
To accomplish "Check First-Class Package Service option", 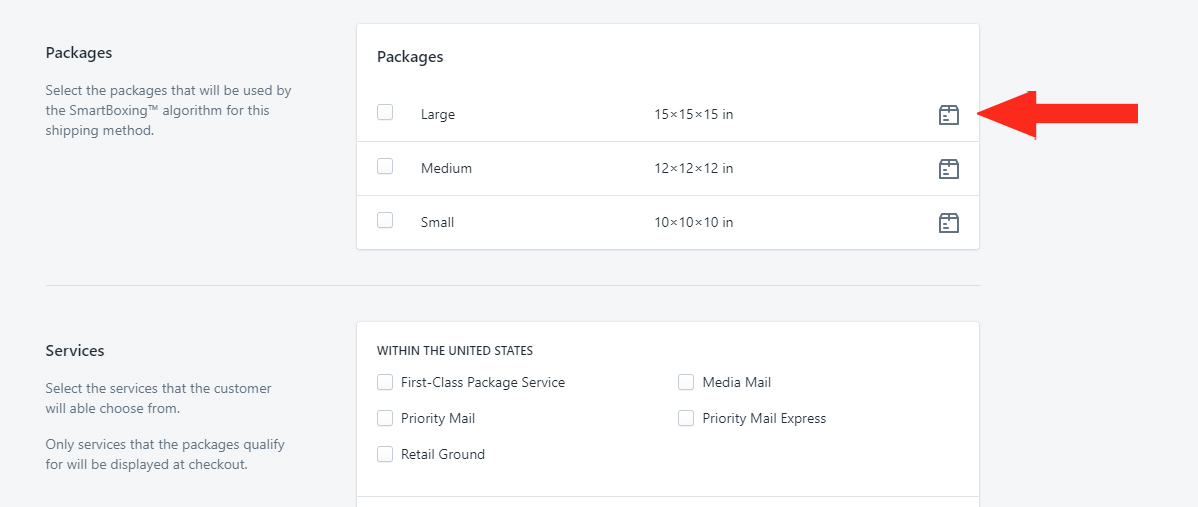I will pyautogui.click(x=385, y=382).
